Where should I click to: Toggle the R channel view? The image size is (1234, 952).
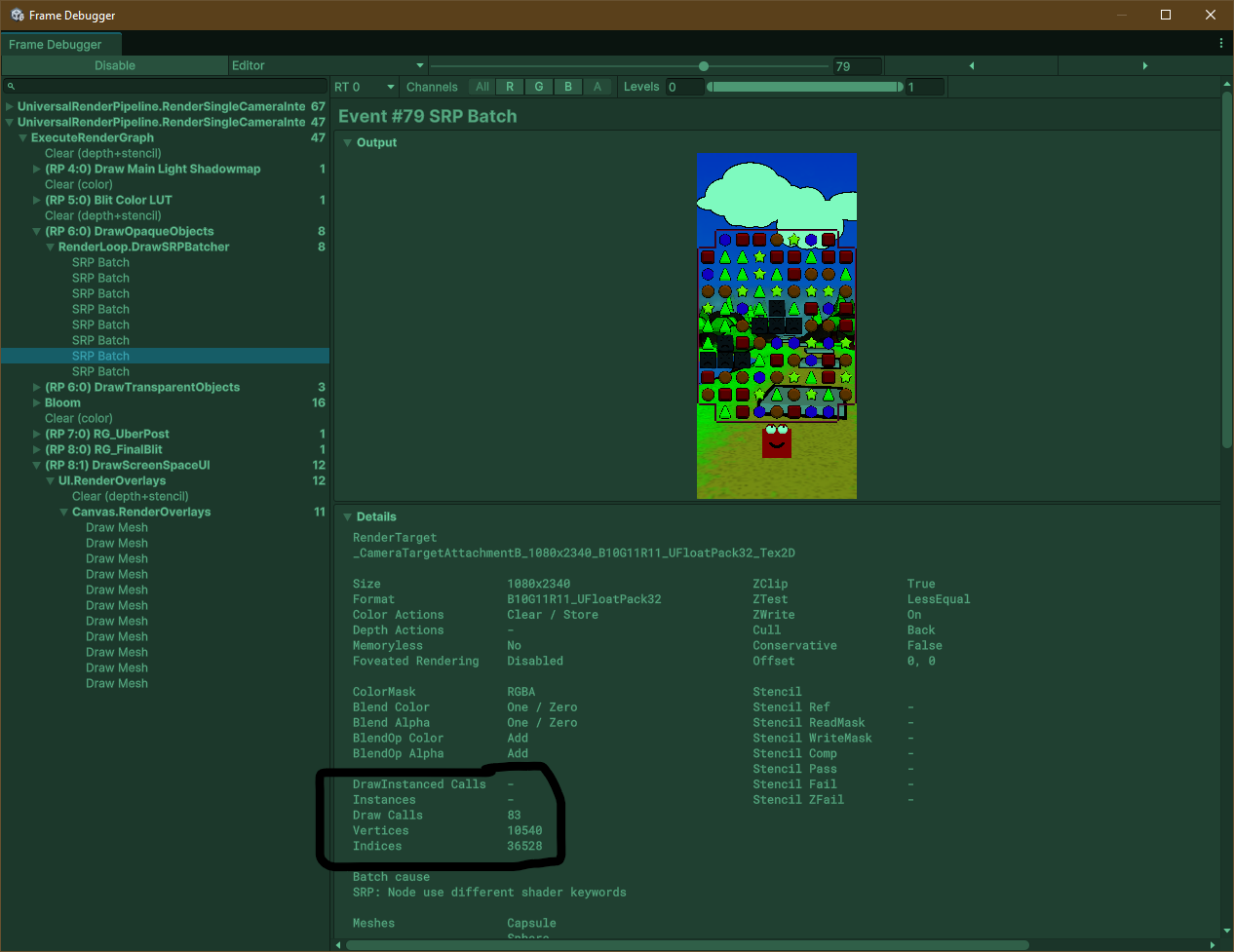[510, 86]
